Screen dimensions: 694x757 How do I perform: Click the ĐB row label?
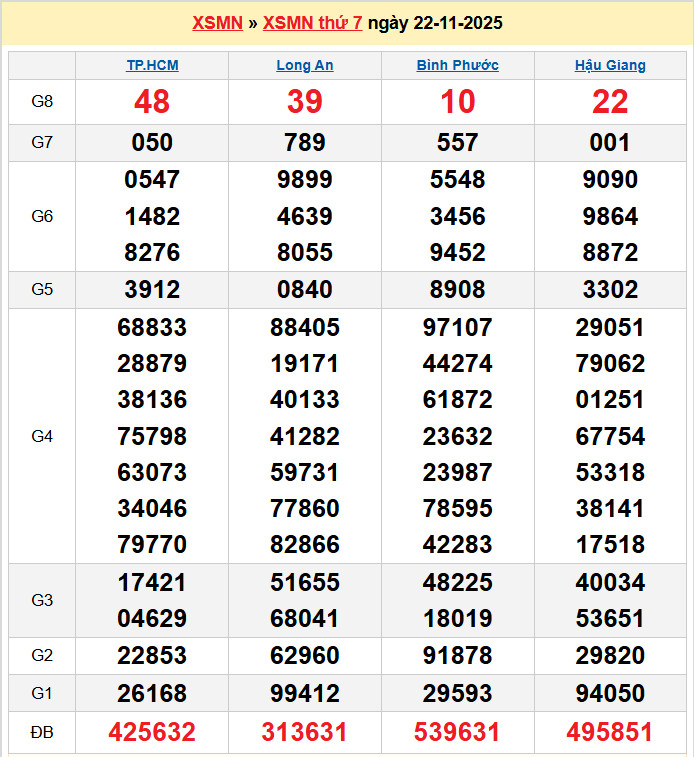tap(42, 733)
